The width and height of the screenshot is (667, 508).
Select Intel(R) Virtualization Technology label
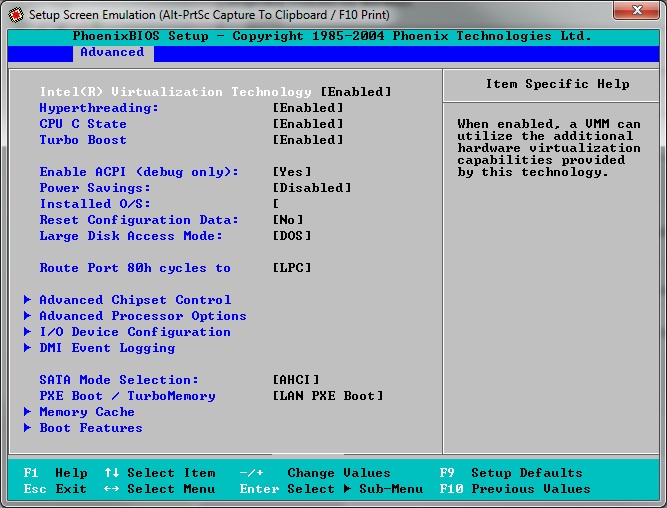[176, 92]
